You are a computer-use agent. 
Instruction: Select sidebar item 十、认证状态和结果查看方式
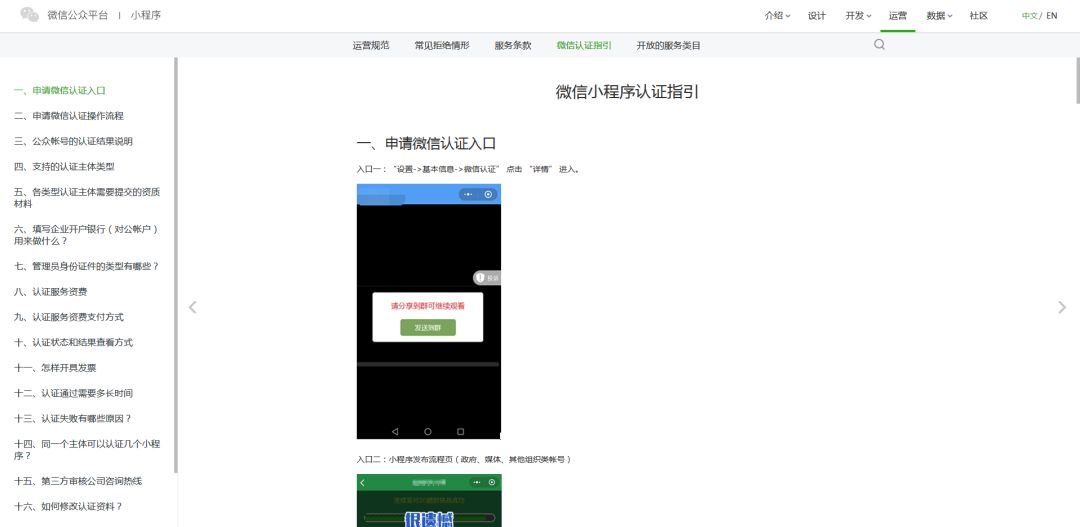[74, 342]
